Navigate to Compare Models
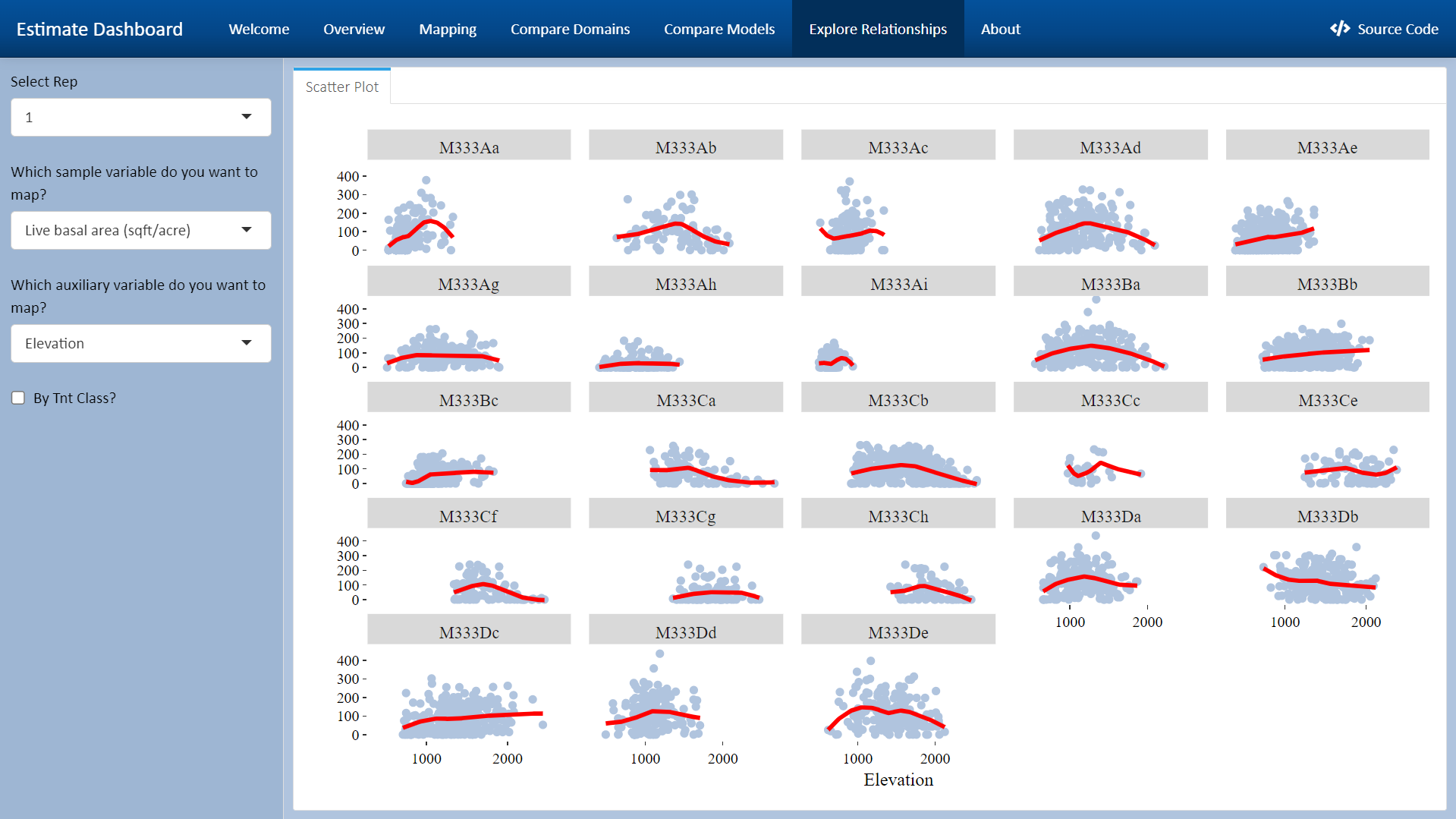 click(719, 29)
